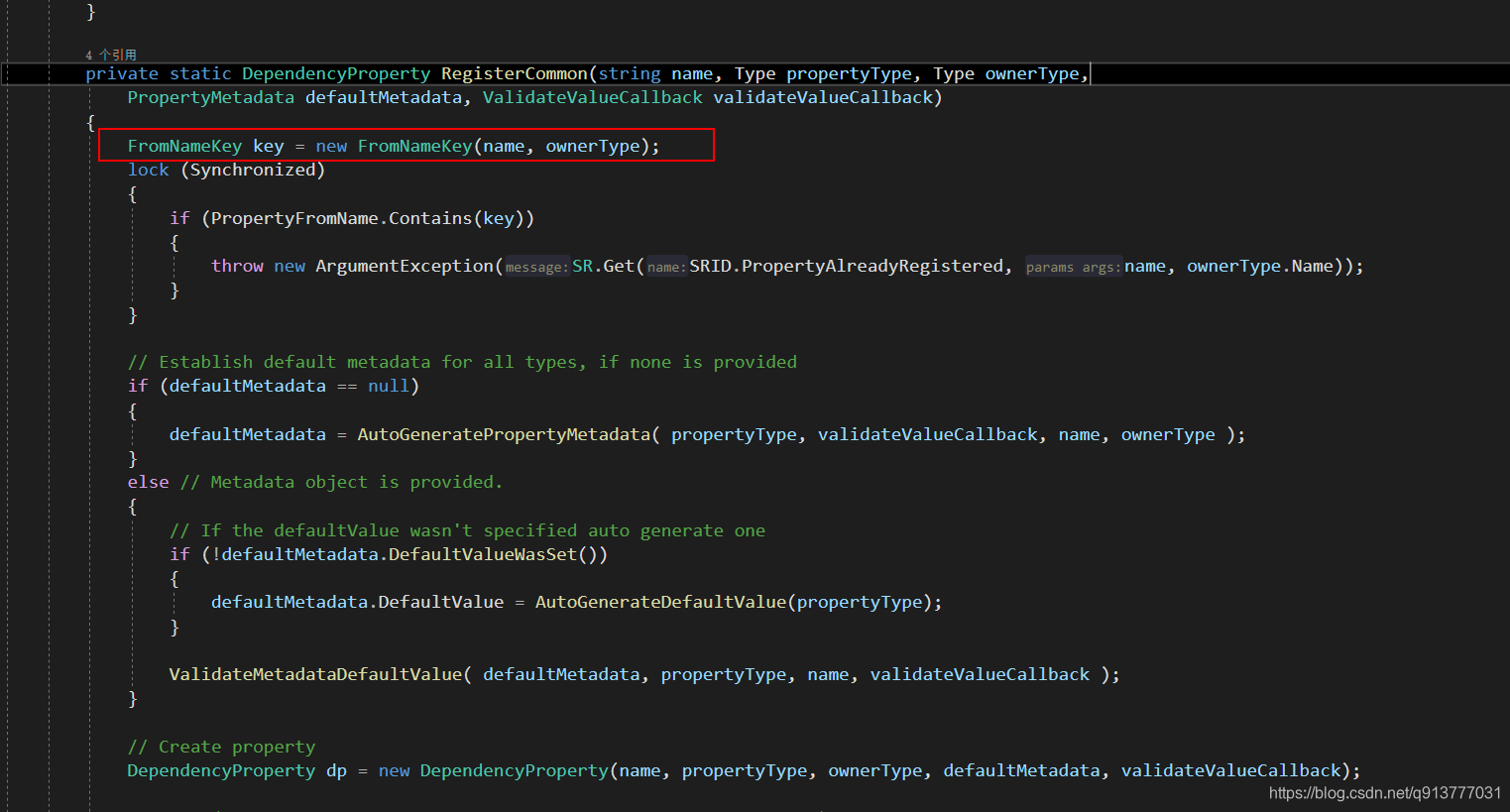
Task: Select PropertyMetadata type in parameter list
Action: pos(211,97)
